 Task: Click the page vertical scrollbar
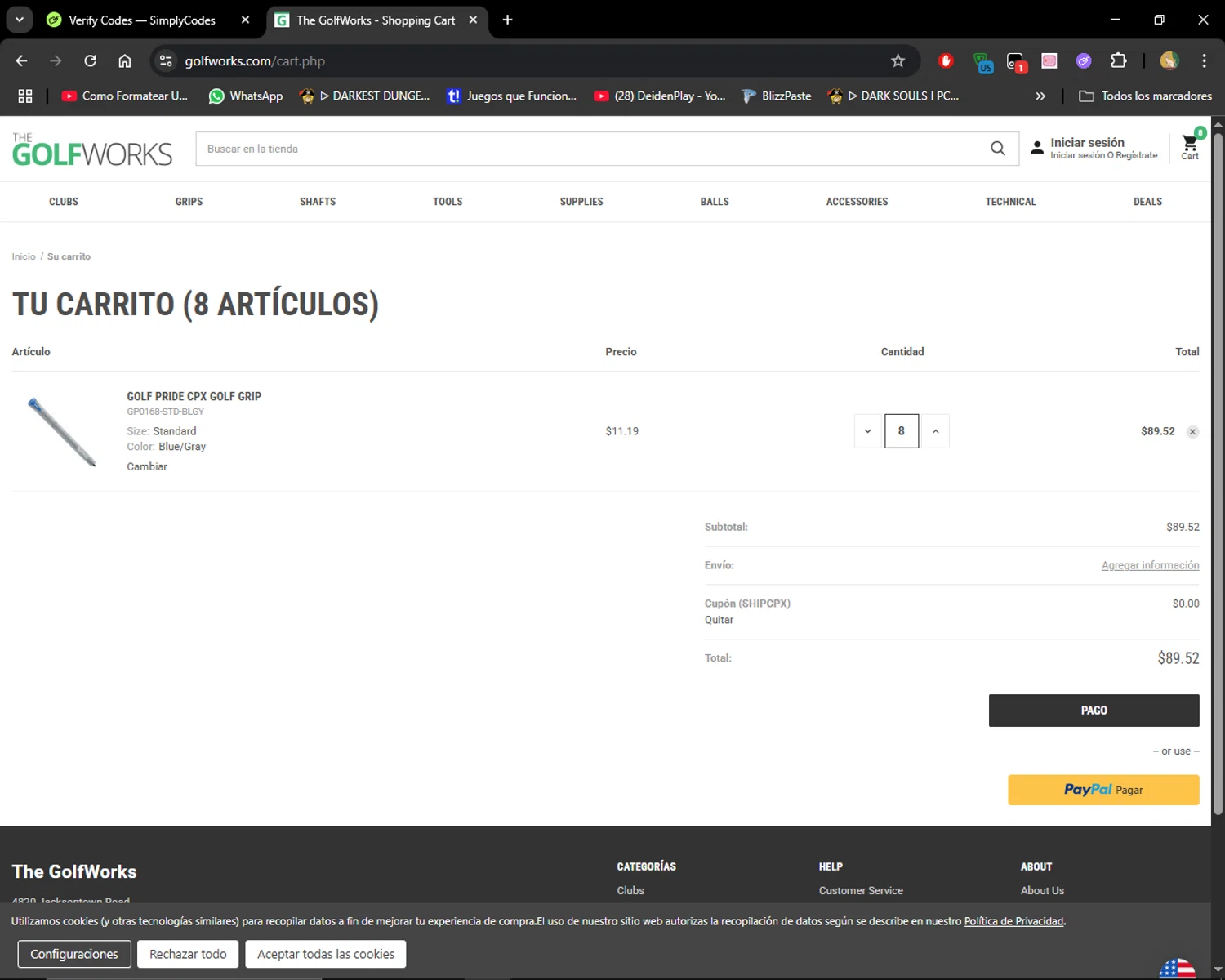pos(1218,474)
